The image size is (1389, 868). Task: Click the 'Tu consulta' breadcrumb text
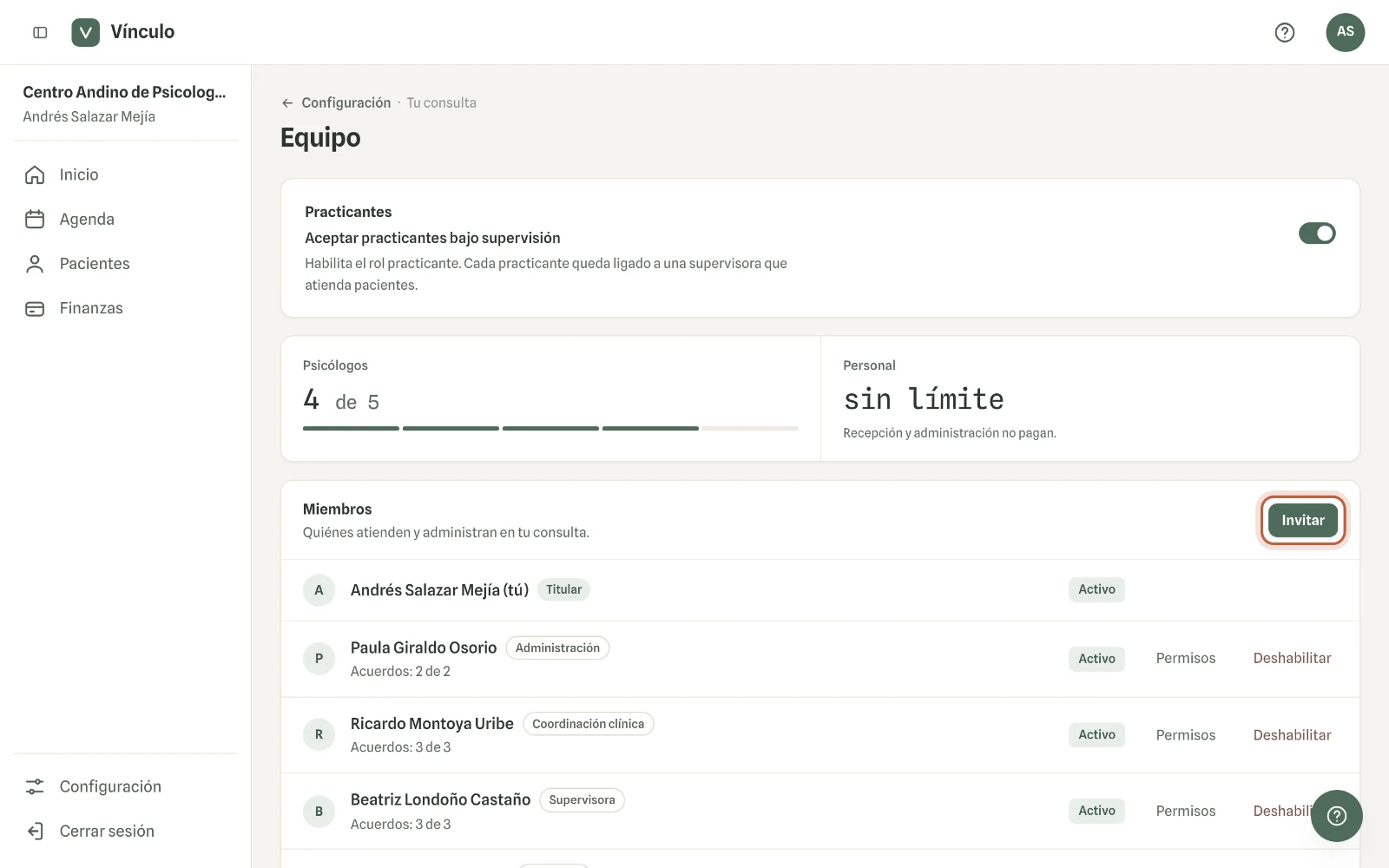(441, 102)
